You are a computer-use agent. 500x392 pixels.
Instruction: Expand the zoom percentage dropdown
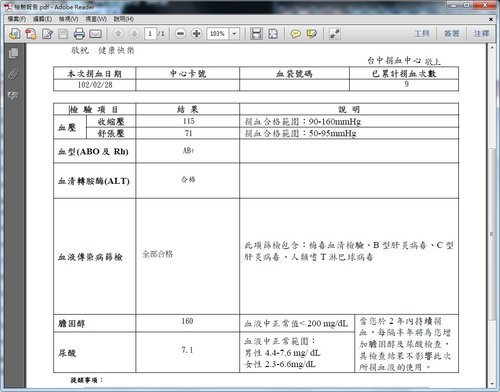[234, 34]
